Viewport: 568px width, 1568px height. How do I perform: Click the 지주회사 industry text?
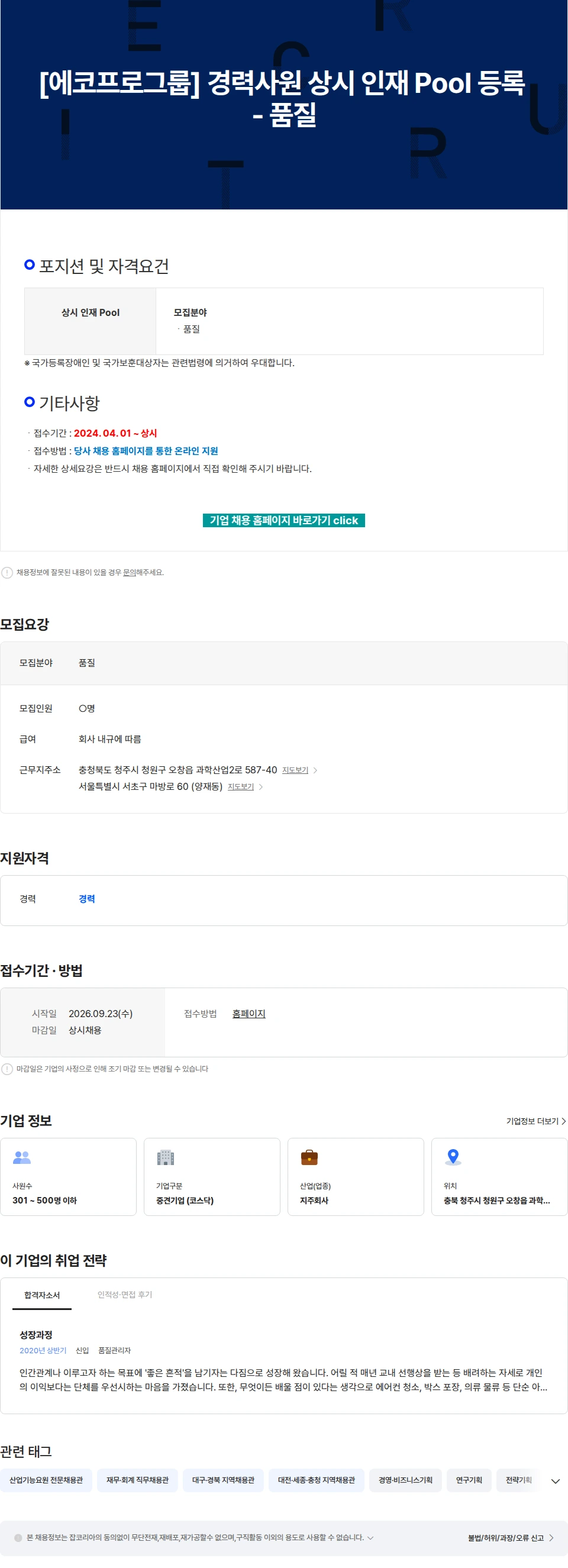[314, 1201]
